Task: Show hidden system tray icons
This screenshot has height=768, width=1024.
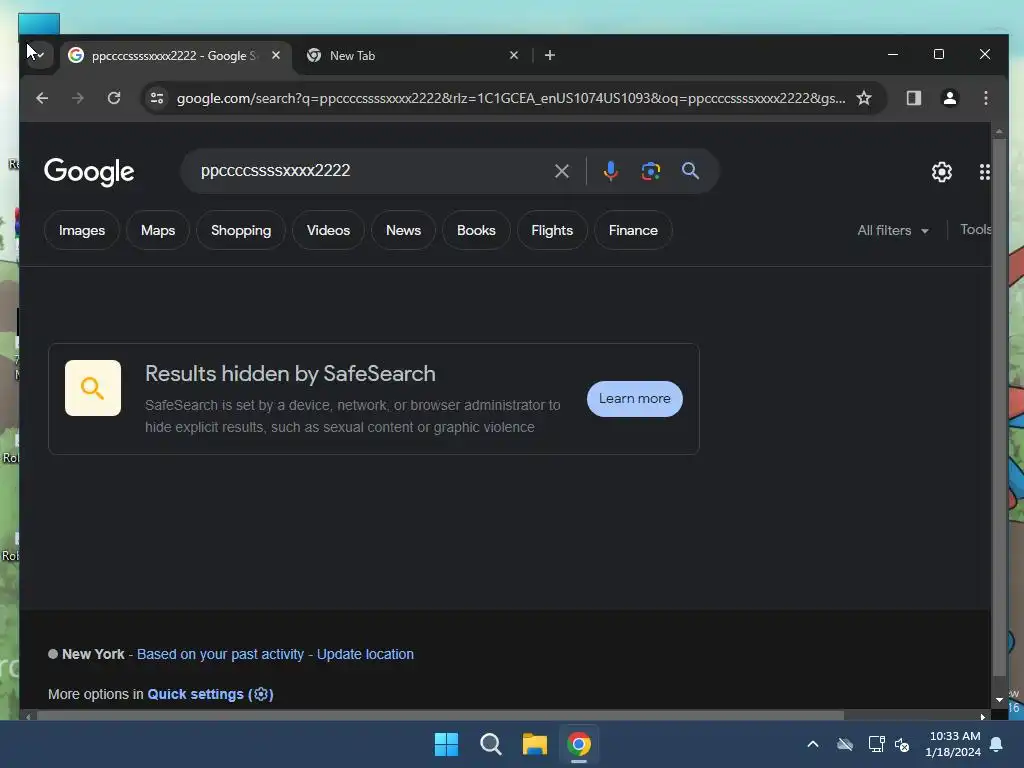Action: [812, 744]
